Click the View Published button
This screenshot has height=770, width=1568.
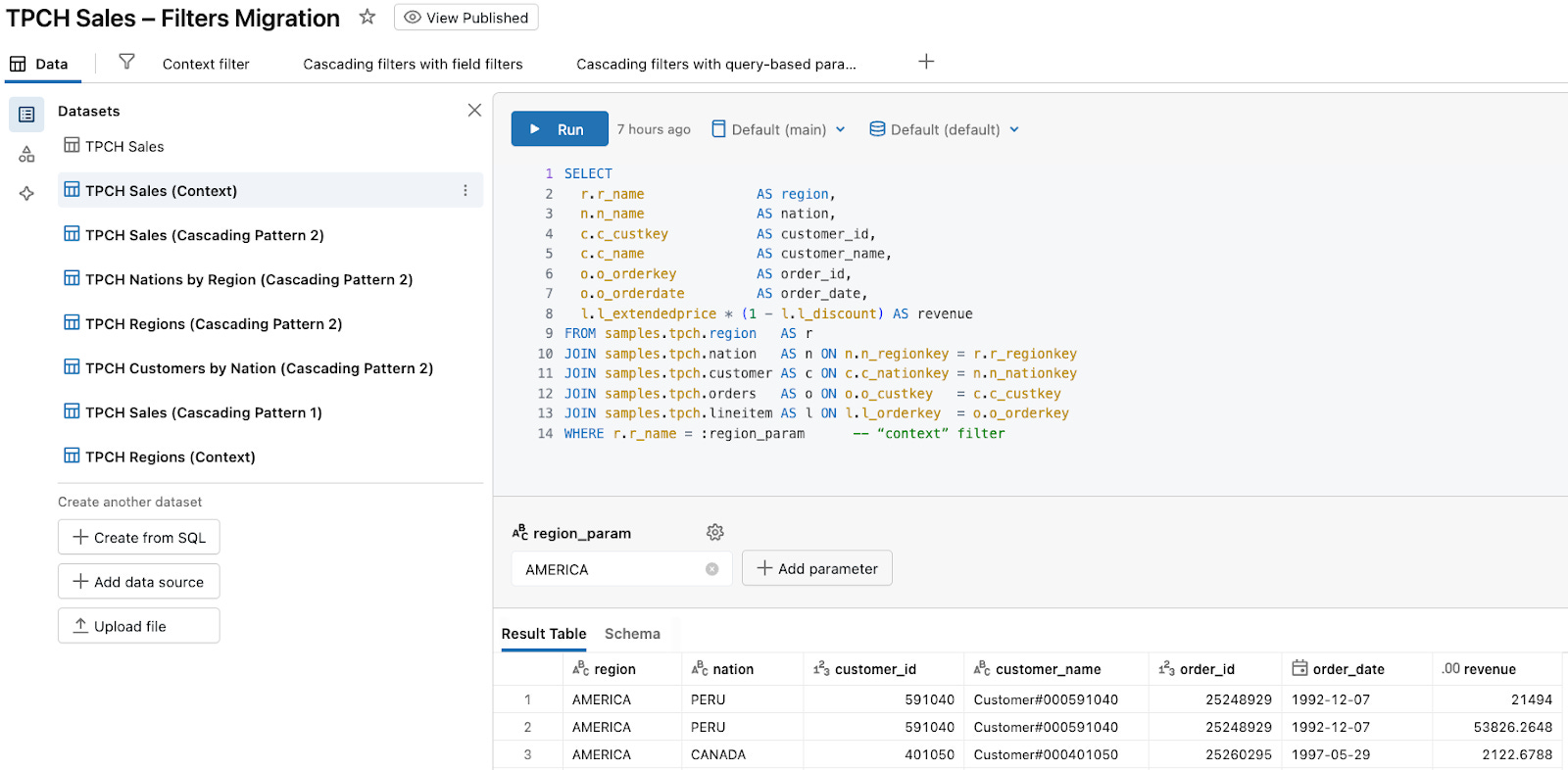point(466,18)
